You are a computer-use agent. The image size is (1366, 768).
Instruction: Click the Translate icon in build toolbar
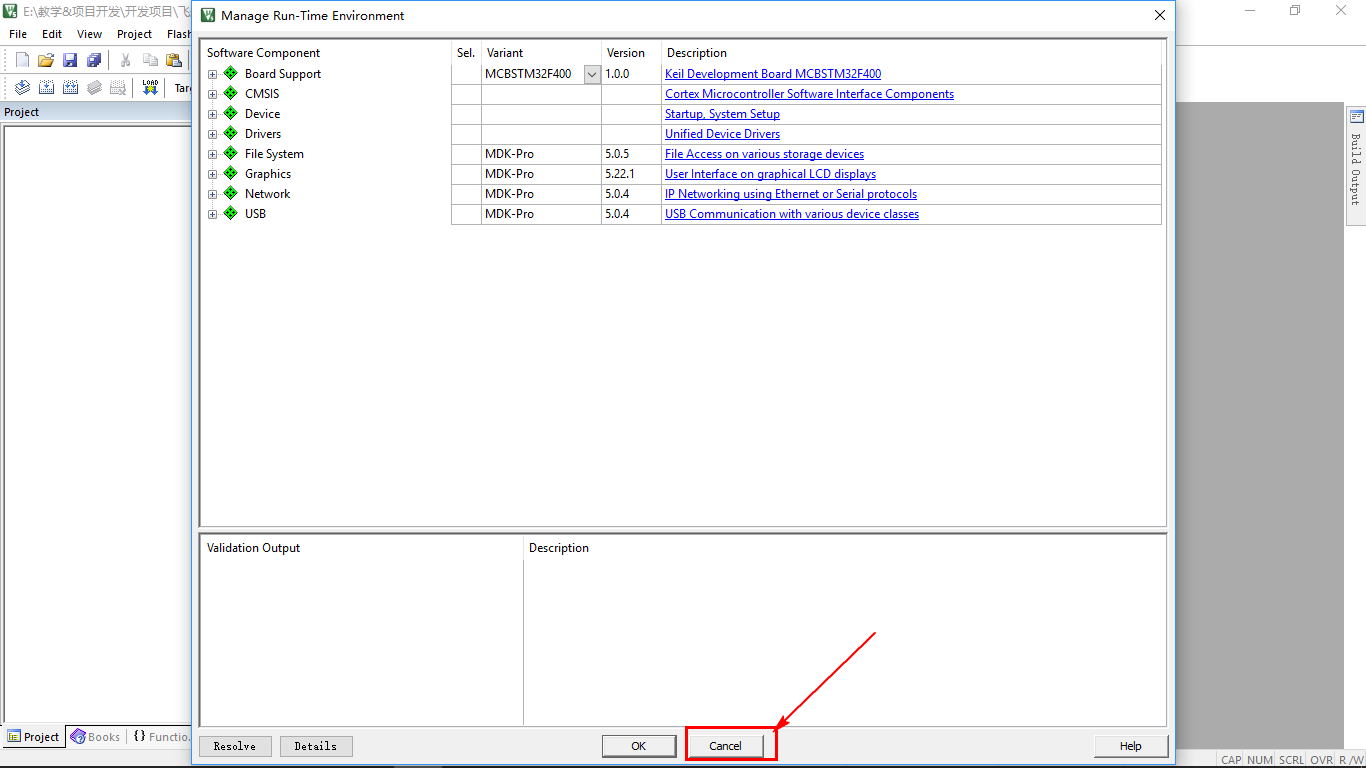pos(22,88)
